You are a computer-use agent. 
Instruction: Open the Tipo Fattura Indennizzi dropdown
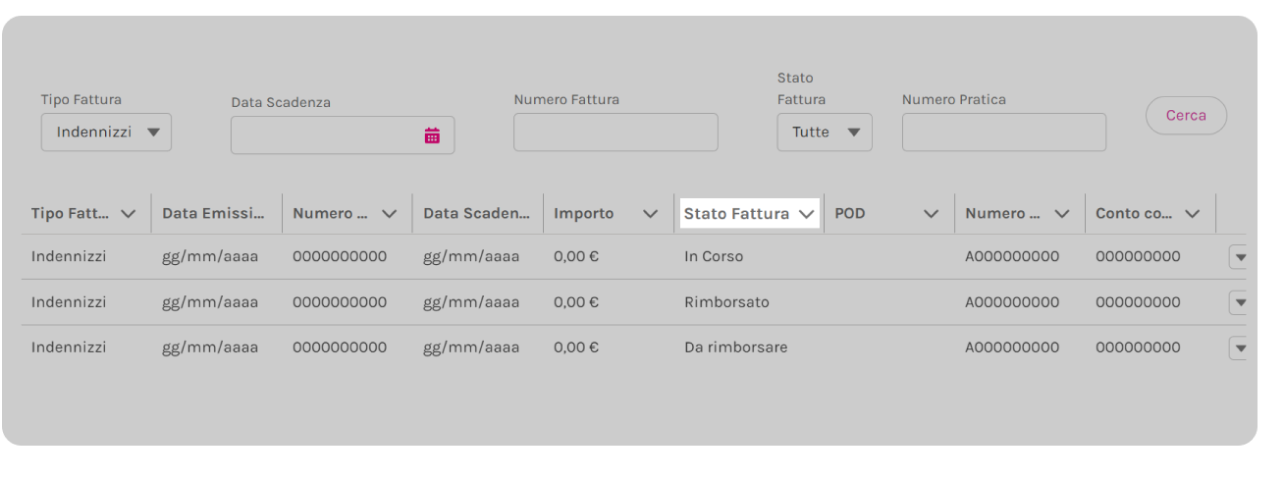click(x=106, y=132)
